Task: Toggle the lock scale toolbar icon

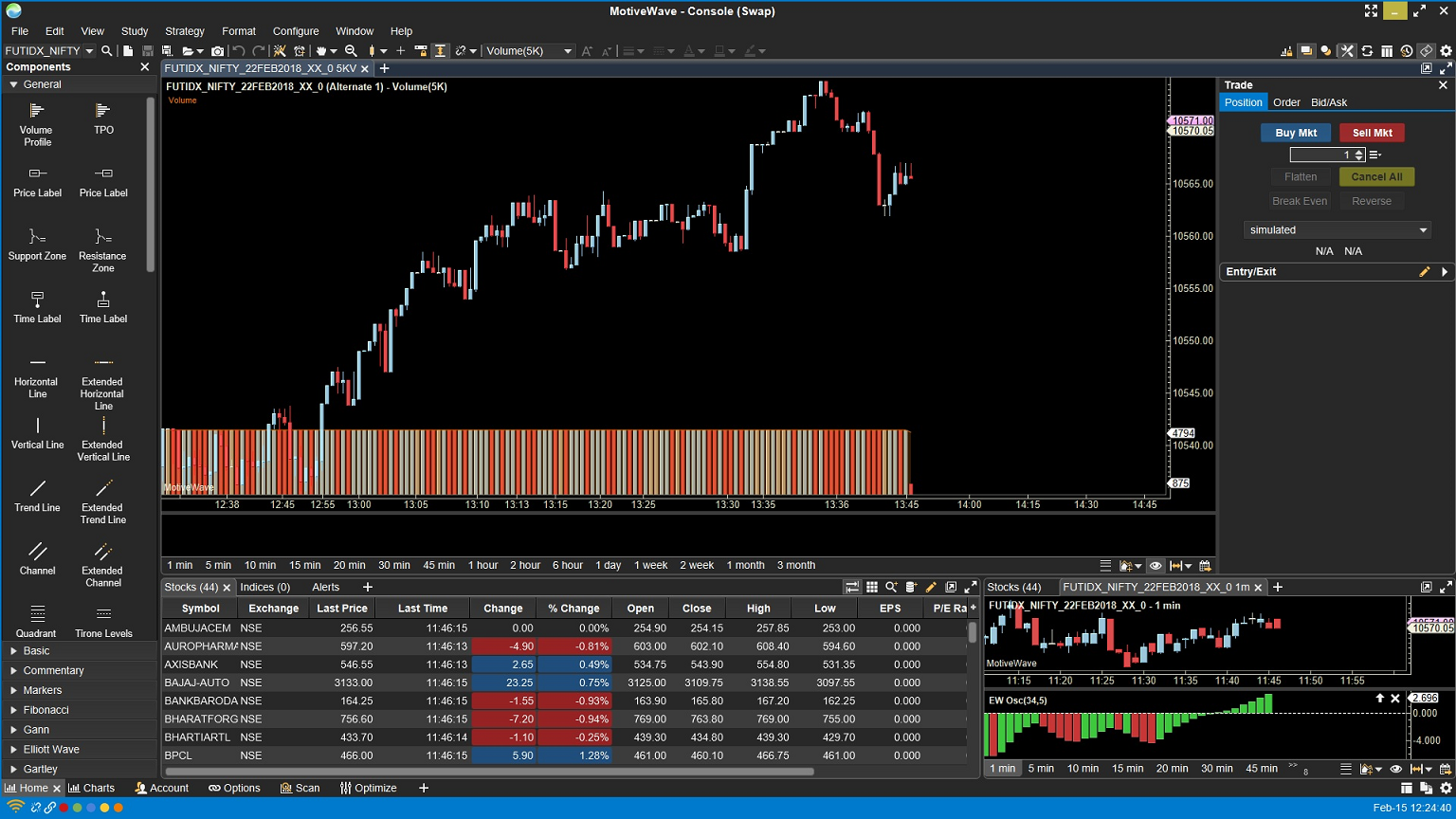Action: coord(419,51)
